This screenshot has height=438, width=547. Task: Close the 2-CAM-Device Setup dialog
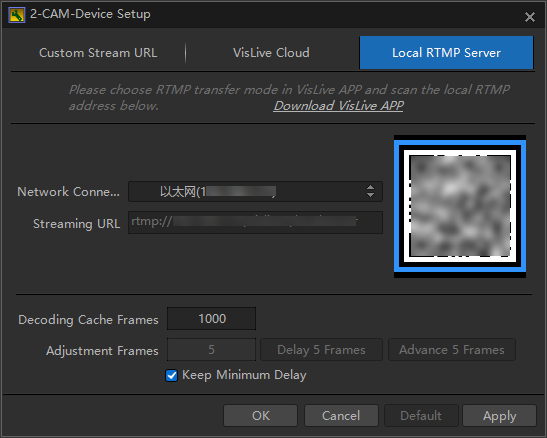(530, 17)
